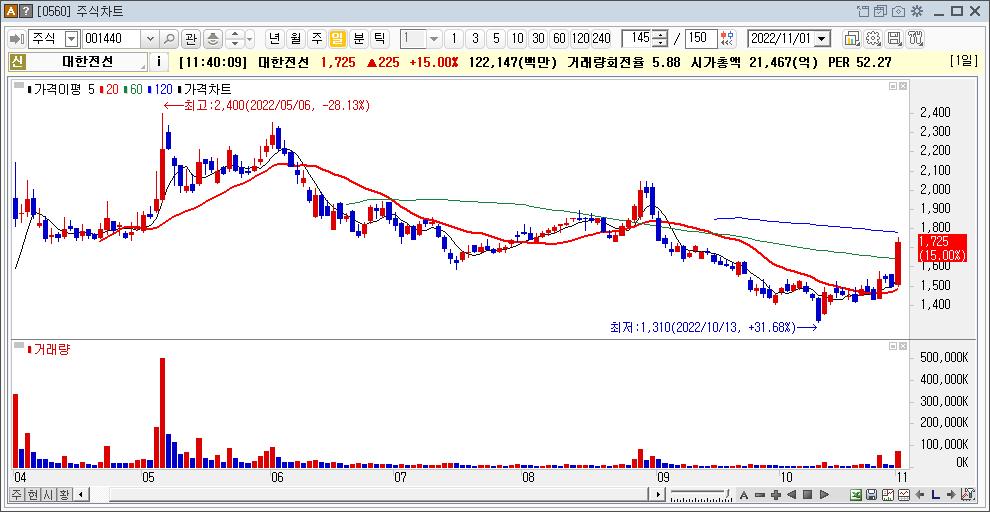Click the 가격차트 legend label

(207, 90)
